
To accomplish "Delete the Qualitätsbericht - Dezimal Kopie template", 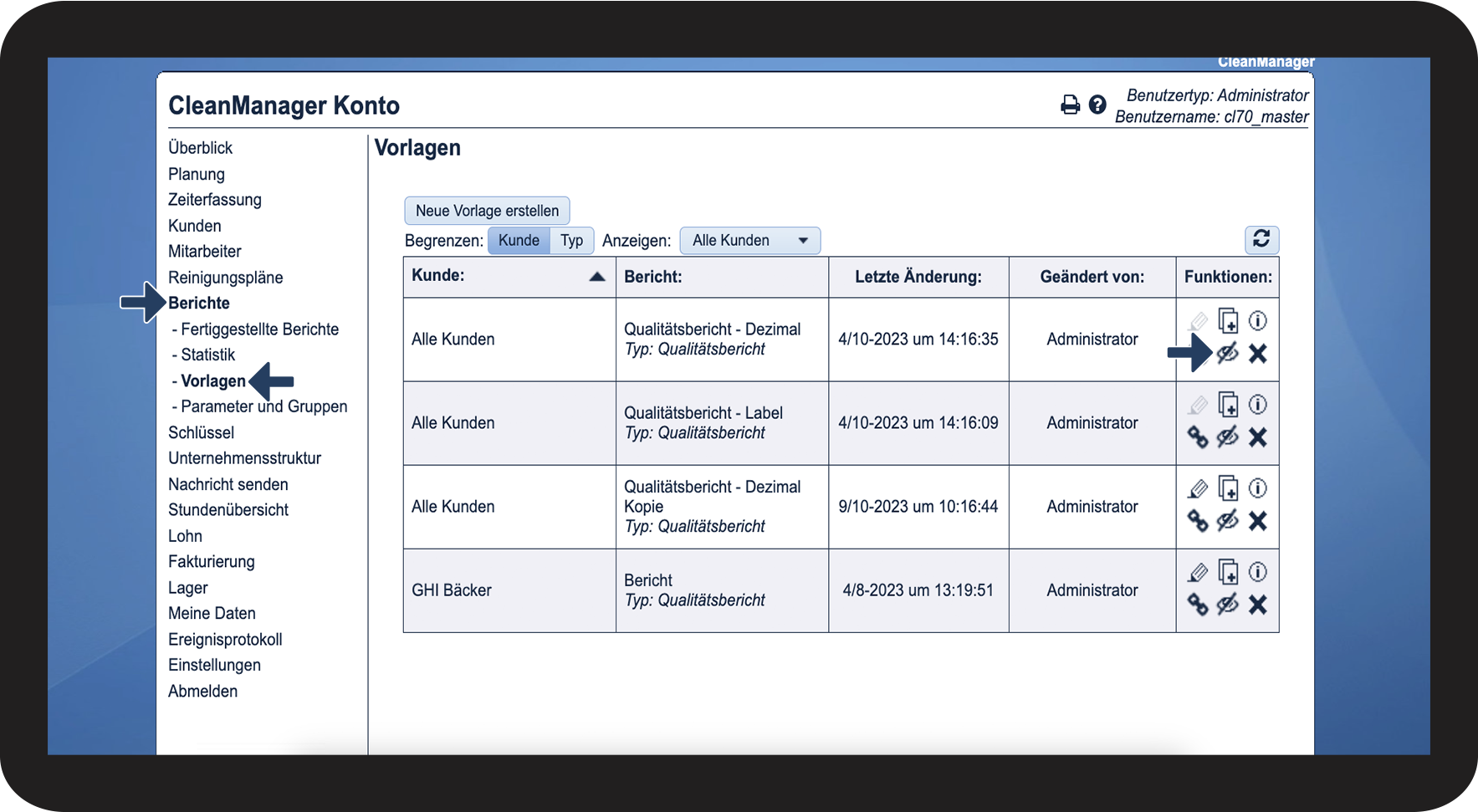I will tap(1258, 521).
